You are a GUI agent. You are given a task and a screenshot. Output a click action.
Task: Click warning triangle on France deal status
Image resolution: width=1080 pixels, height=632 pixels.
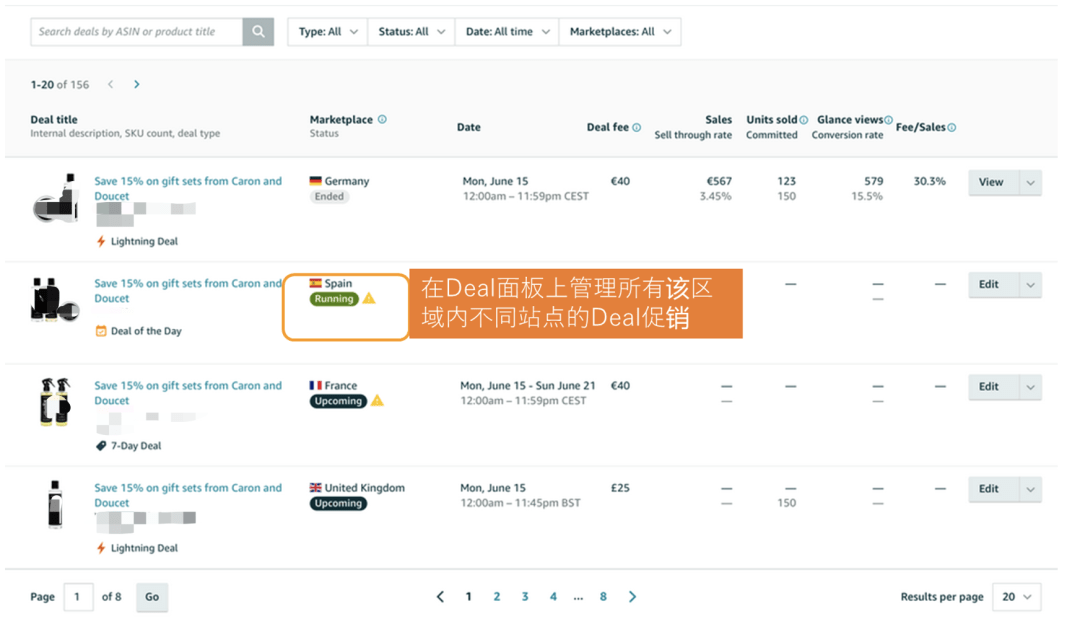(x=377, y=401)
